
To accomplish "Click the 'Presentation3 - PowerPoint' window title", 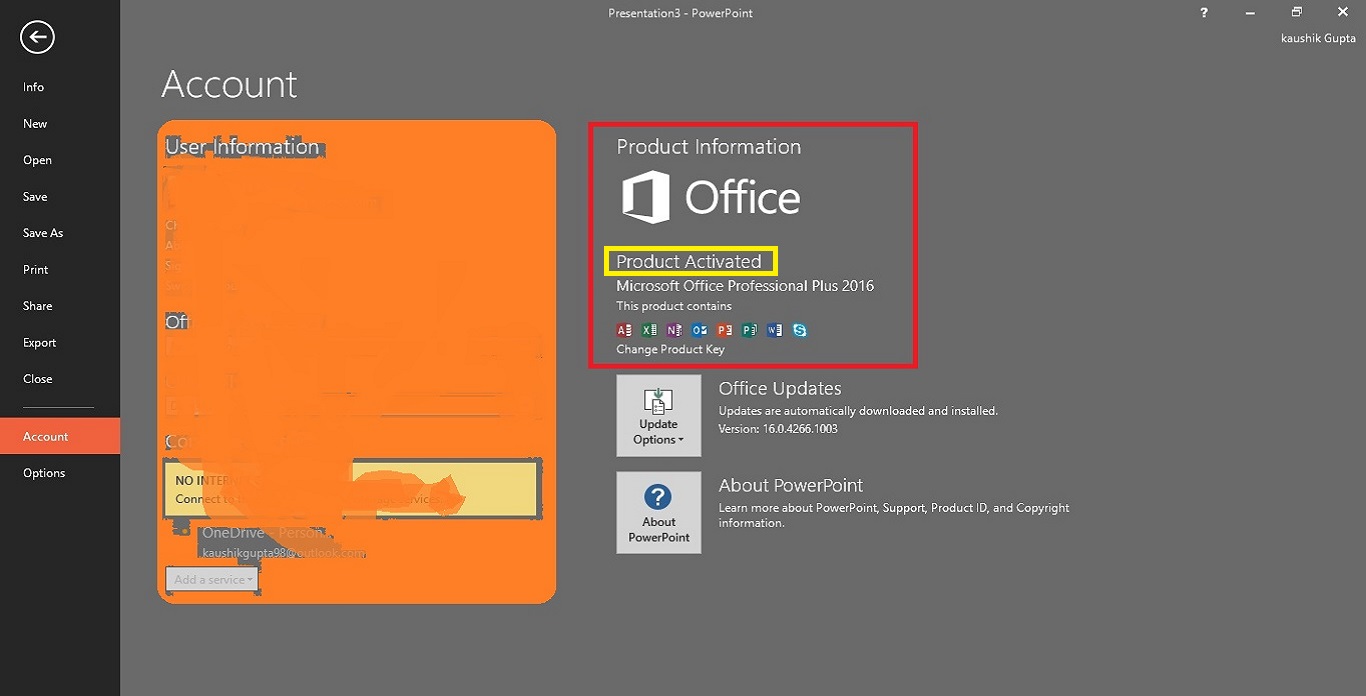I will [681, 13].
